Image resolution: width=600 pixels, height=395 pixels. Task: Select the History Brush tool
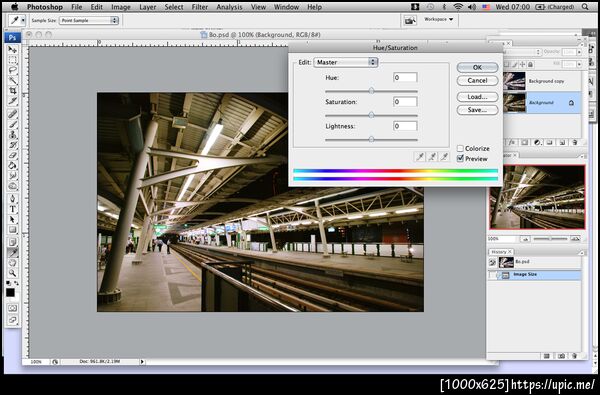click(x=13, y=145)
